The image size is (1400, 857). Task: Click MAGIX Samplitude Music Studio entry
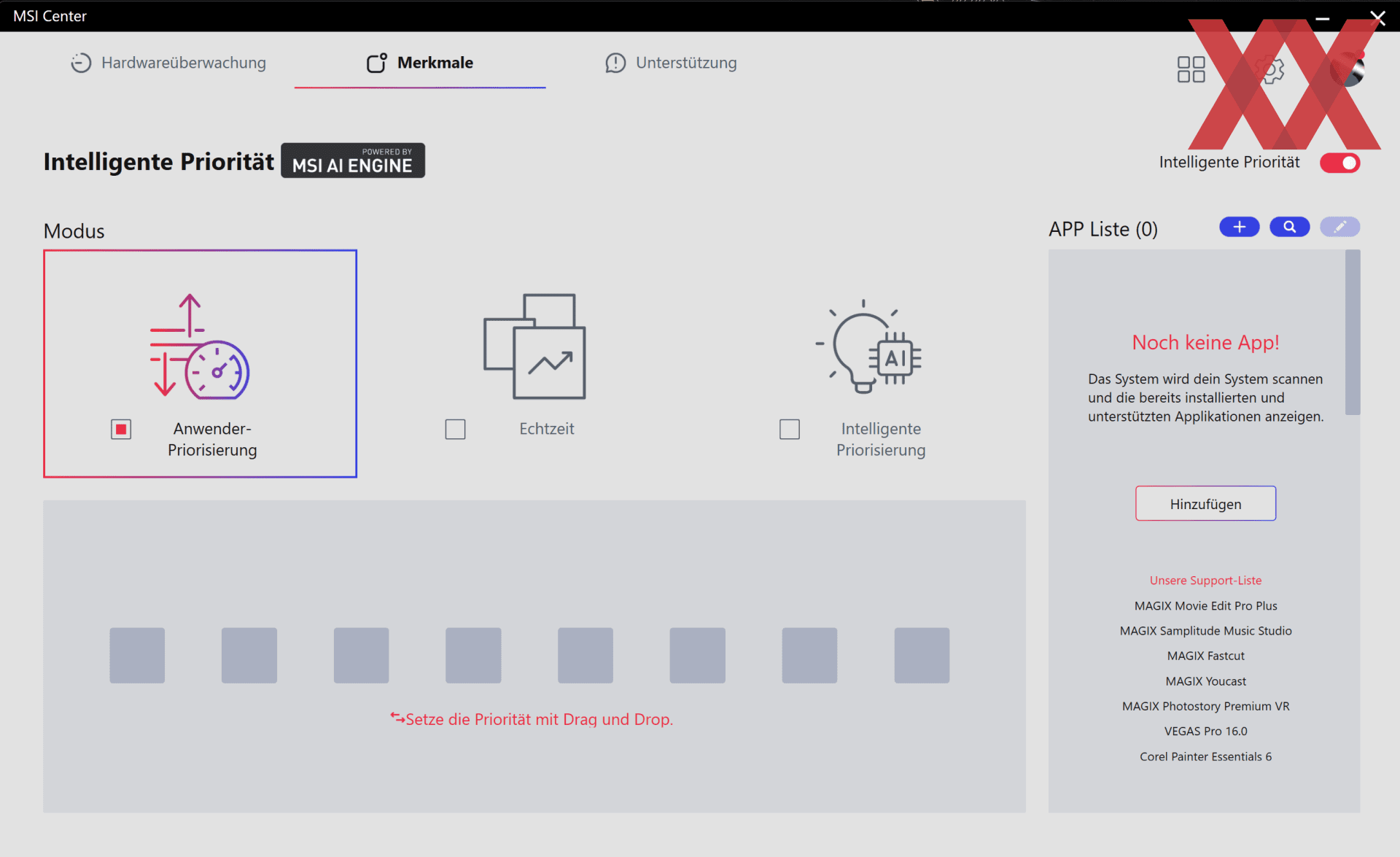pyautogui.click(x=1205, y=631)
